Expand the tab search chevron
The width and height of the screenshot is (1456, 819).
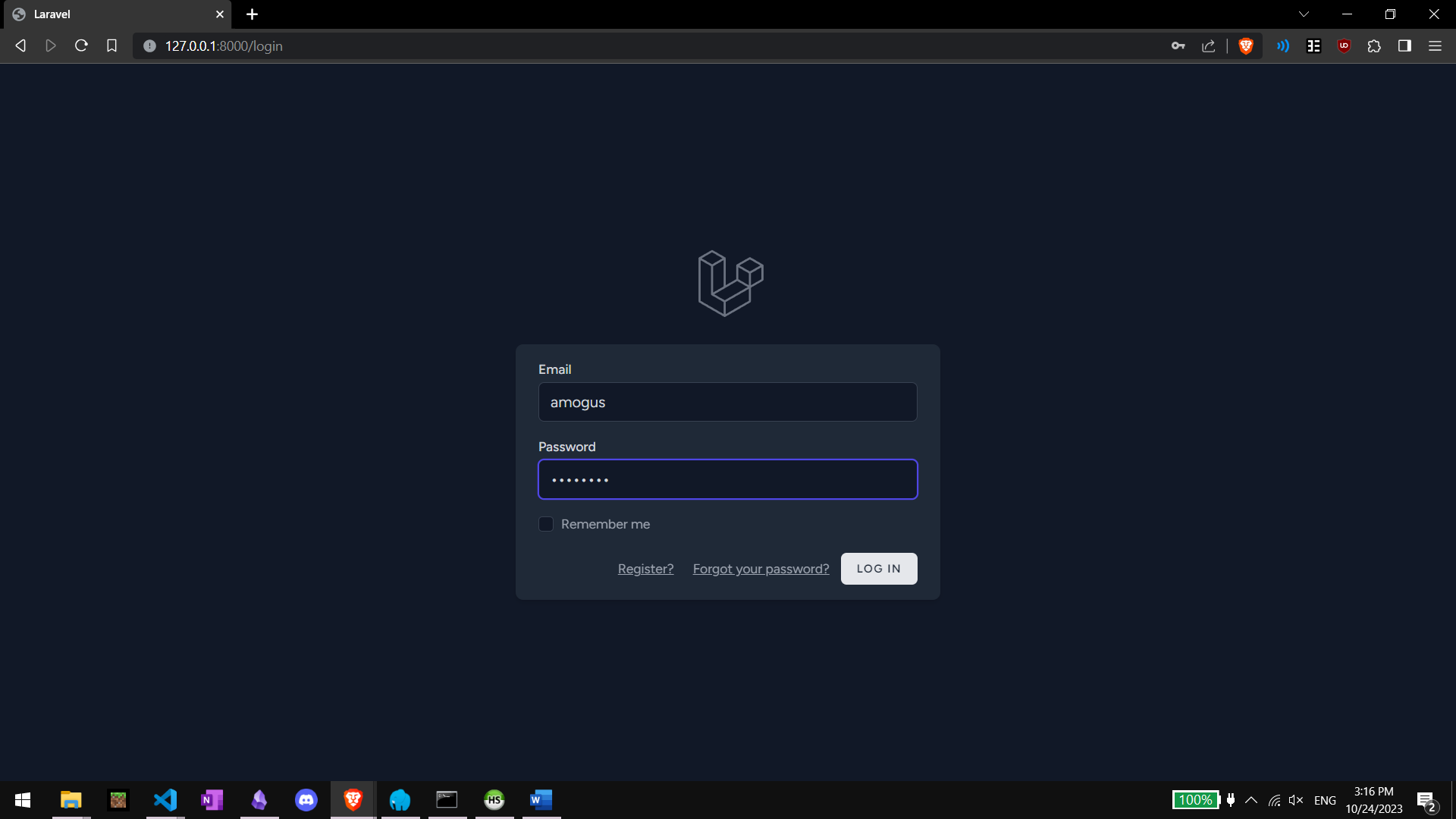(1304, 14)
